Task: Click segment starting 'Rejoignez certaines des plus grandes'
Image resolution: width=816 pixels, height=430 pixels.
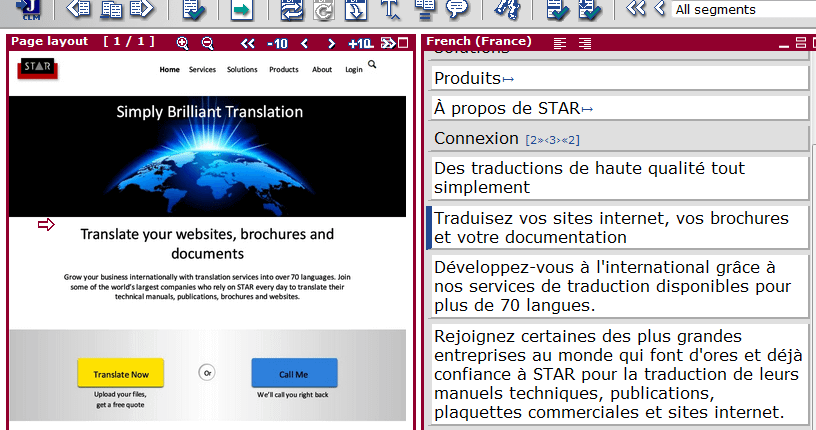Action: (x=619, y=374)
